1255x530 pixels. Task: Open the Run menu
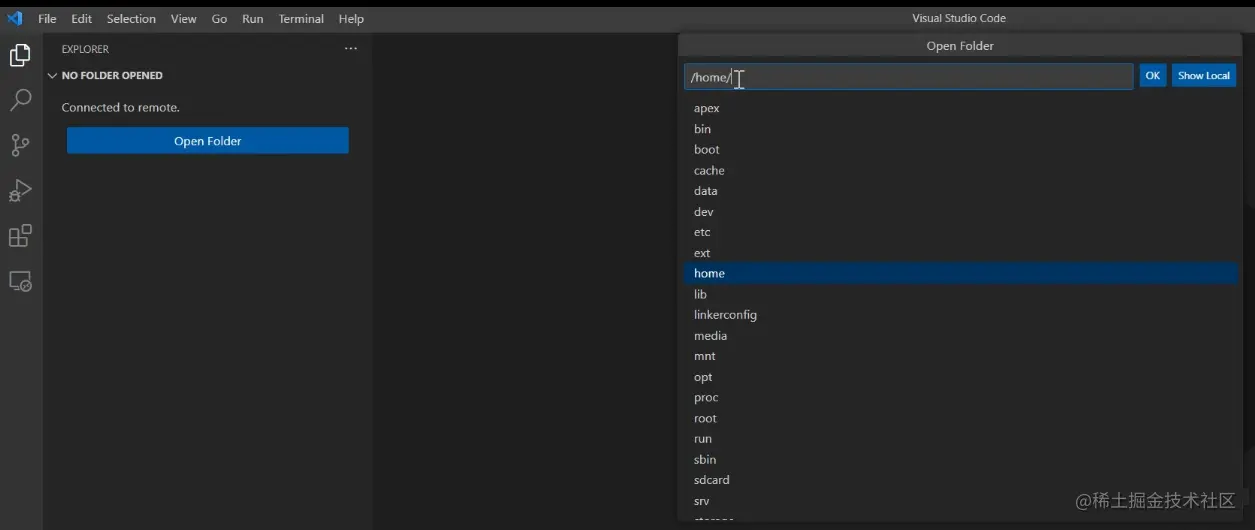click(x=253, y=19)
